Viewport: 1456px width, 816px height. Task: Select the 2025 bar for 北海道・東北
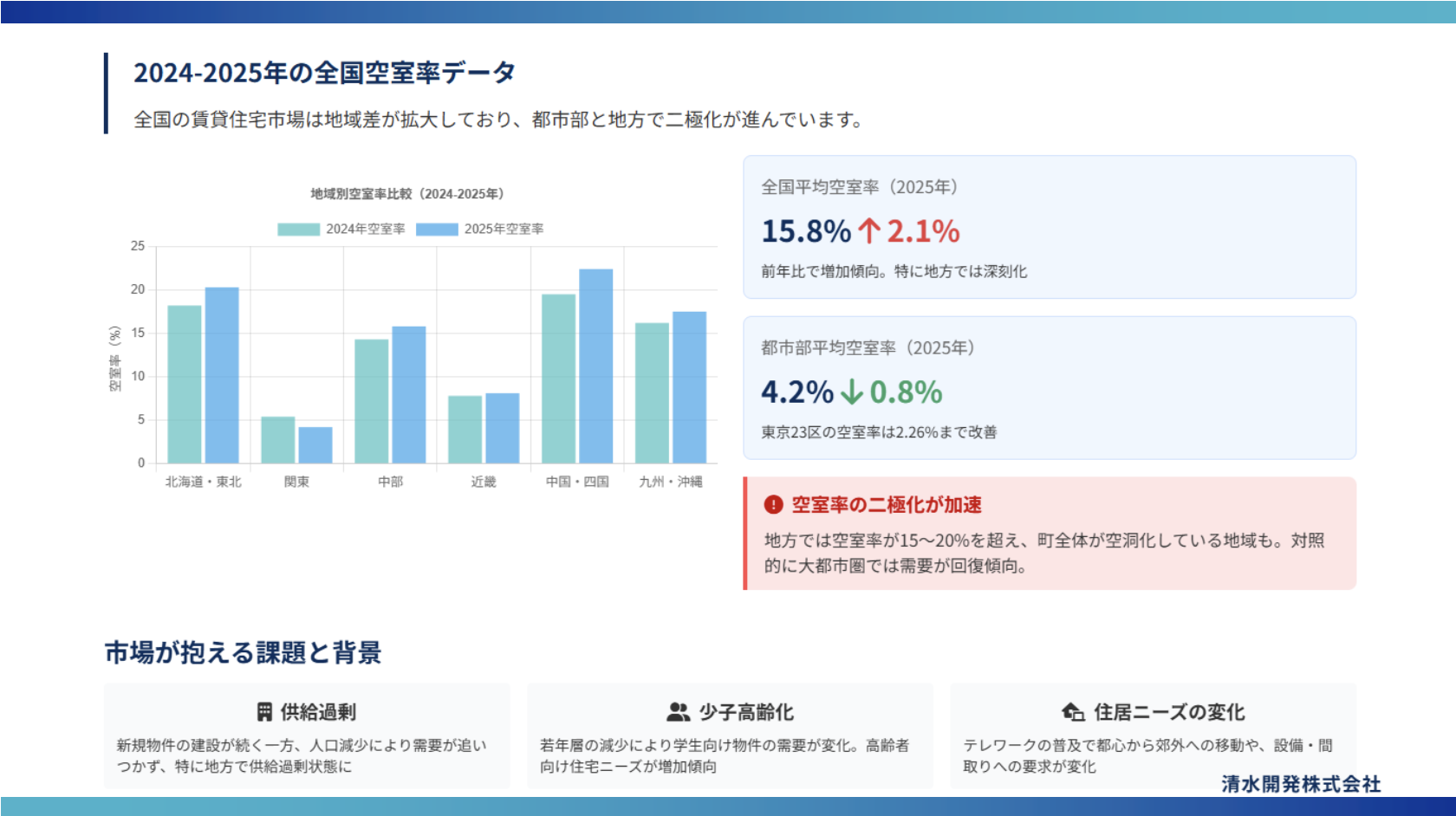(222, 375)
